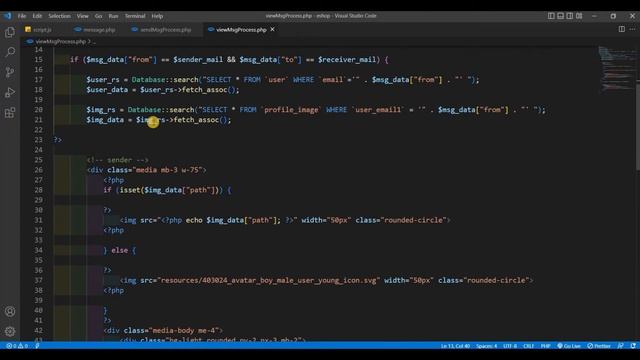Click the avatar svg path on line 37
This screenshot has width=640, height=360.
pos(269,280)
